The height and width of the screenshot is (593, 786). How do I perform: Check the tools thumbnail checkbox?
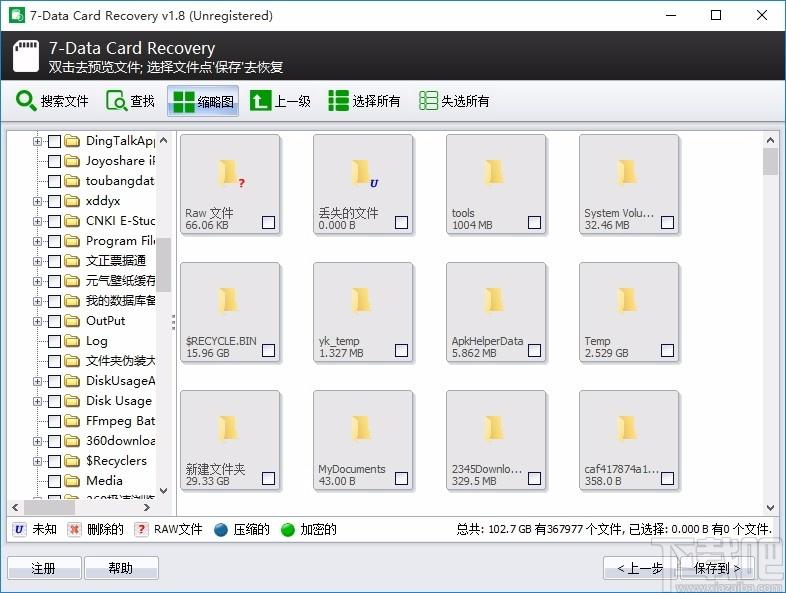(x=534, y=222)
